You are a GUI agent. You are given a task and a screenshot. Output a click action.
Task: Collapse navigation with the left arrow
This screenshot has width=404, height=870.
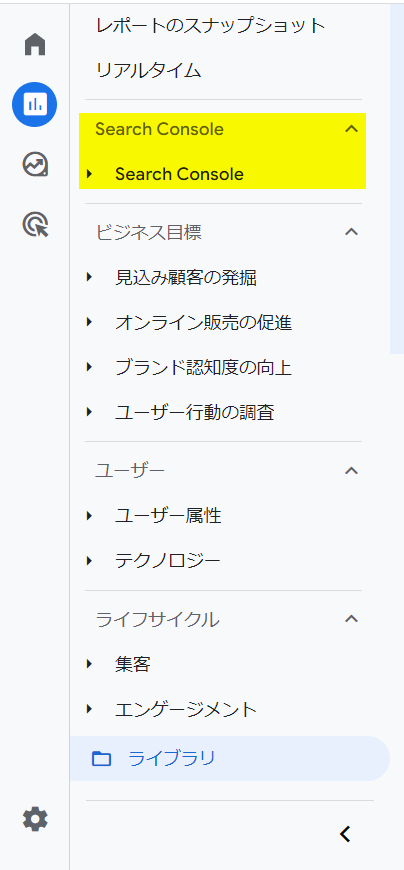[x=345, y=833]
